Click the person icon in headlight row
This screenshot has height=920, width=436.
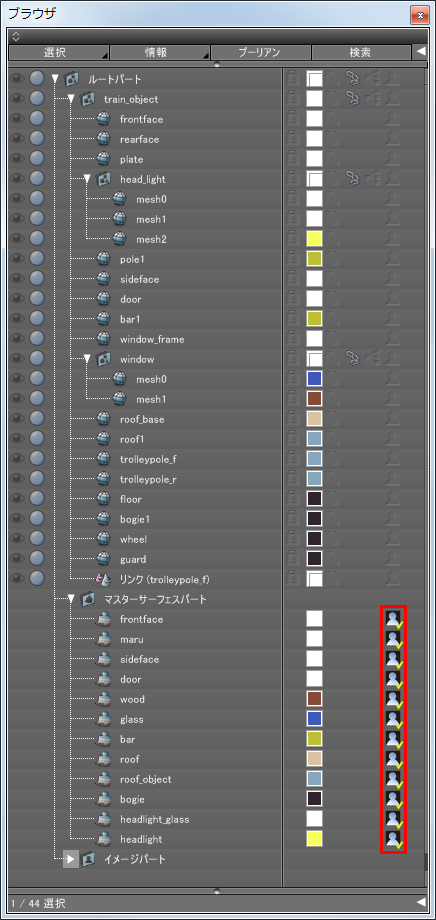coord(393,839)
